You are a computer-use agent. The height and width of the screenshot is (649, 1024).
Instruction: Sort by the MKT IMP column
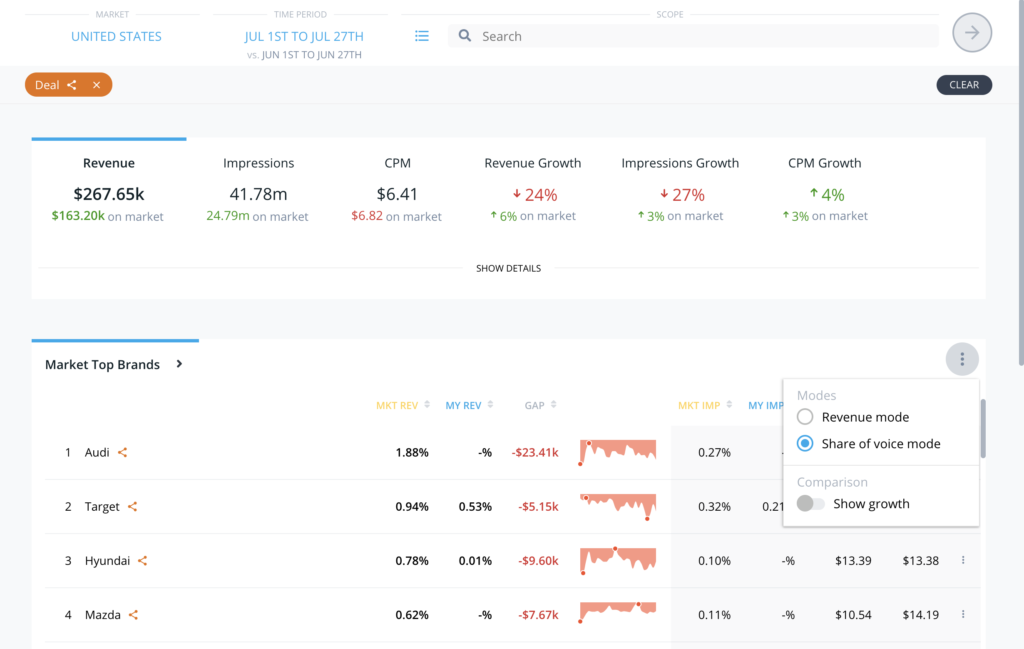point(705,405)
